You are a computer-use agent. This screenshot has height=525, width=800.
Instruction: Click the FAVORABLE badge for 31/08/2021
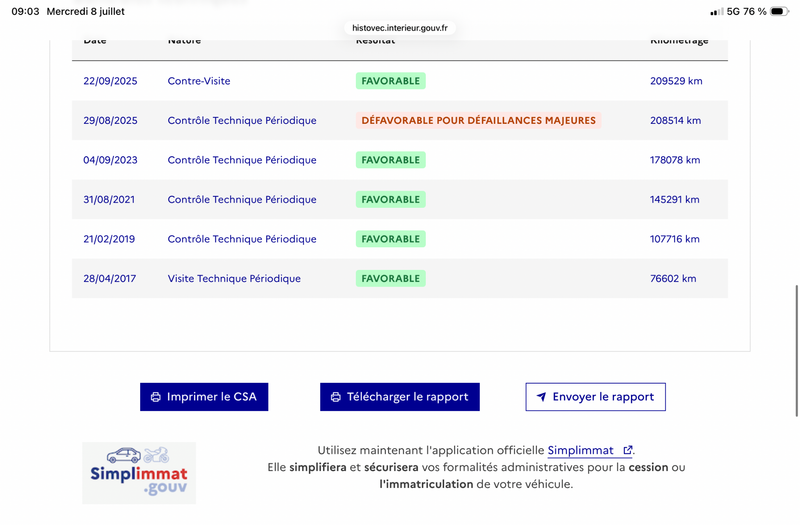[x=391, y=199]
